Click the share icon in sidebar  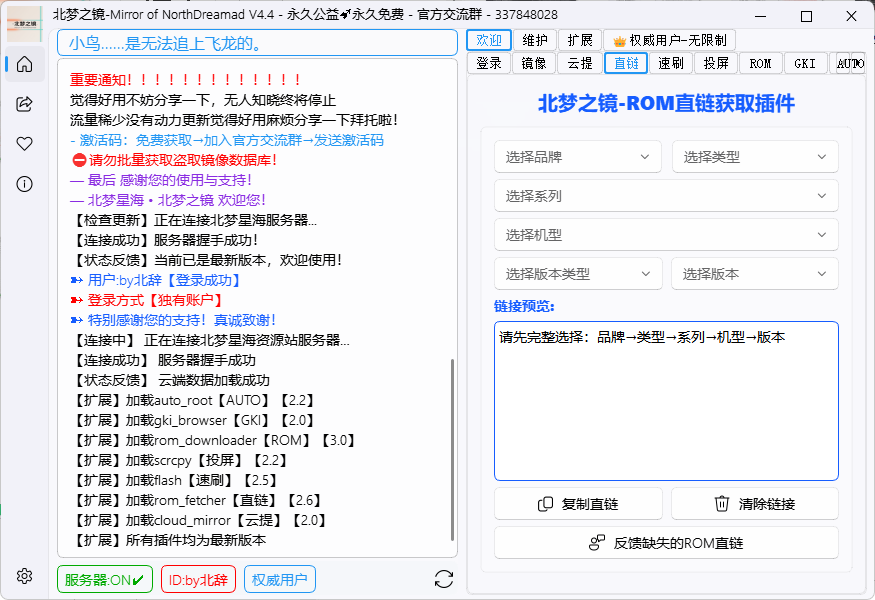click(x=25, y=104)
